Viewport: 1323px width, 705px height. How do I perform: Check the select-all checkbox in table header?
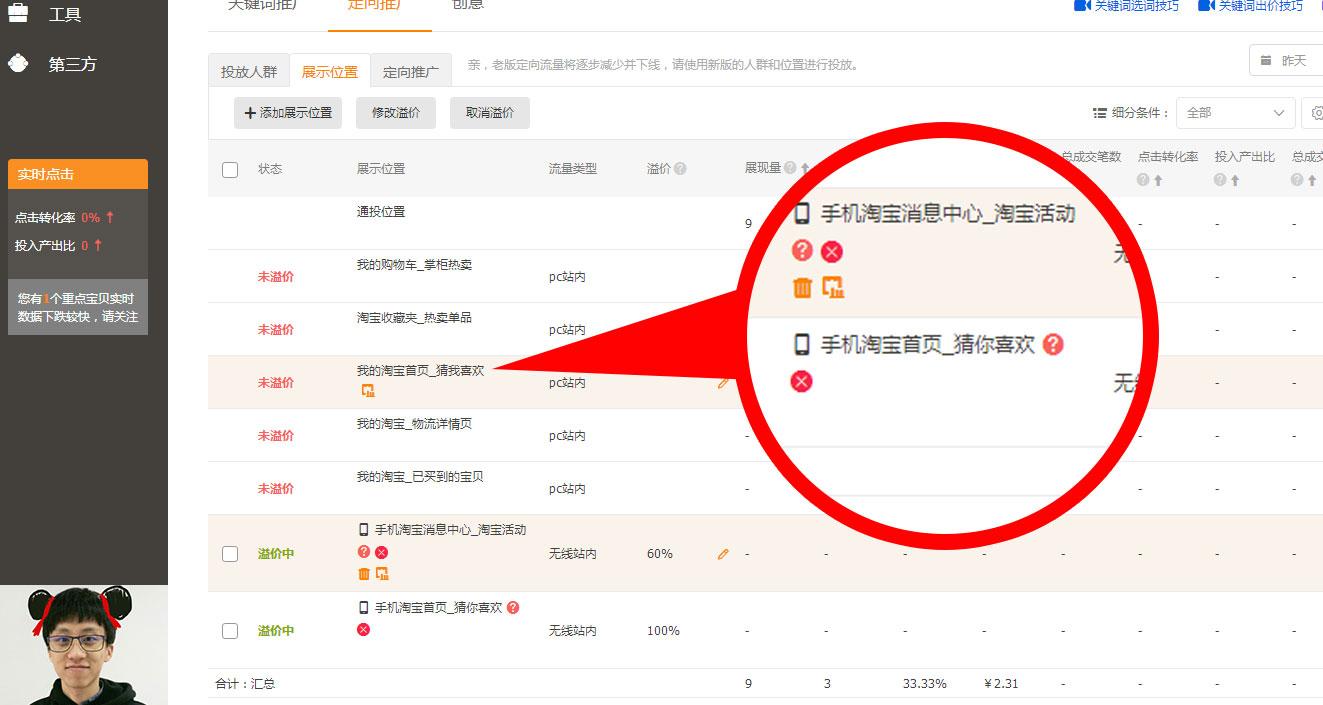point(229,168)
